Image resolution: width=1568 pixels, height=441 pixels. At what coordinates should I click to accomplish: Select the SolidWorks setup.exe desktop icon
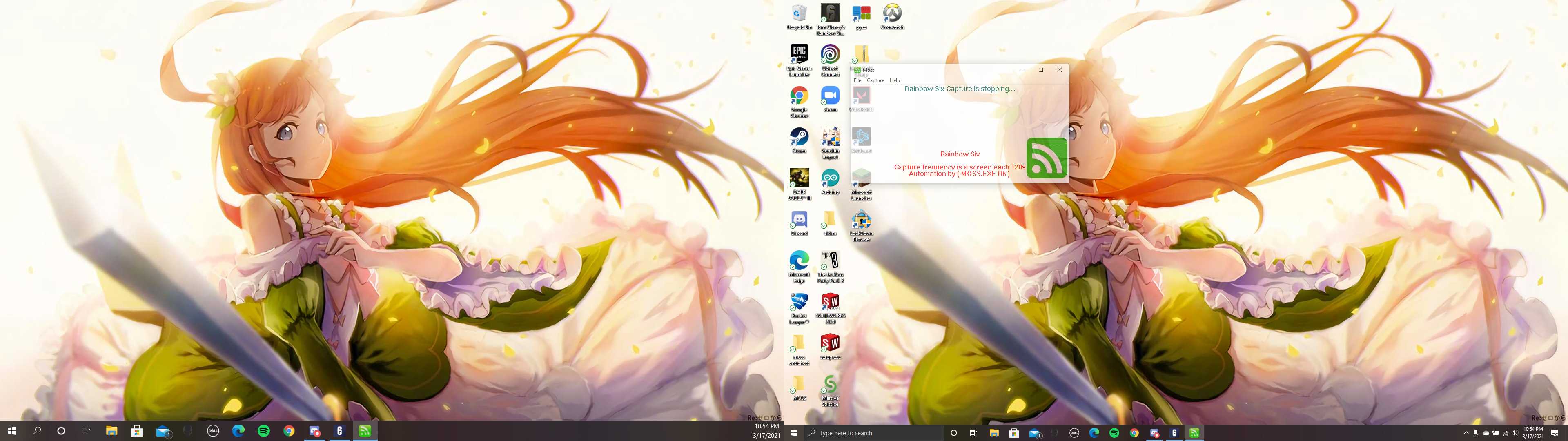pos(830,347)
